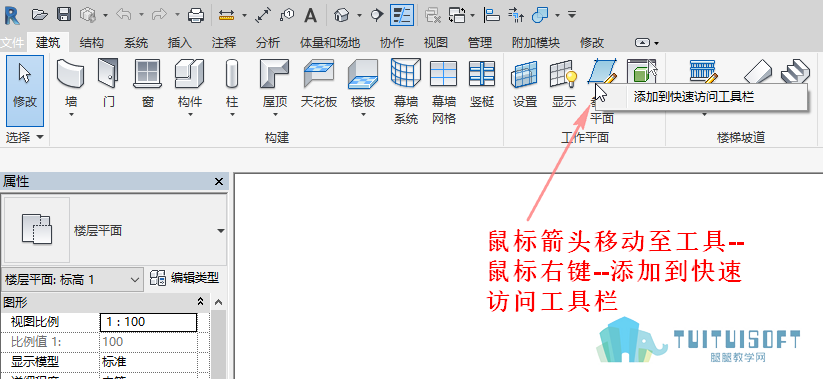
Task: Switch to the 管理 ribbon tab
Action: pyautogui.click(x=480, y=43)
